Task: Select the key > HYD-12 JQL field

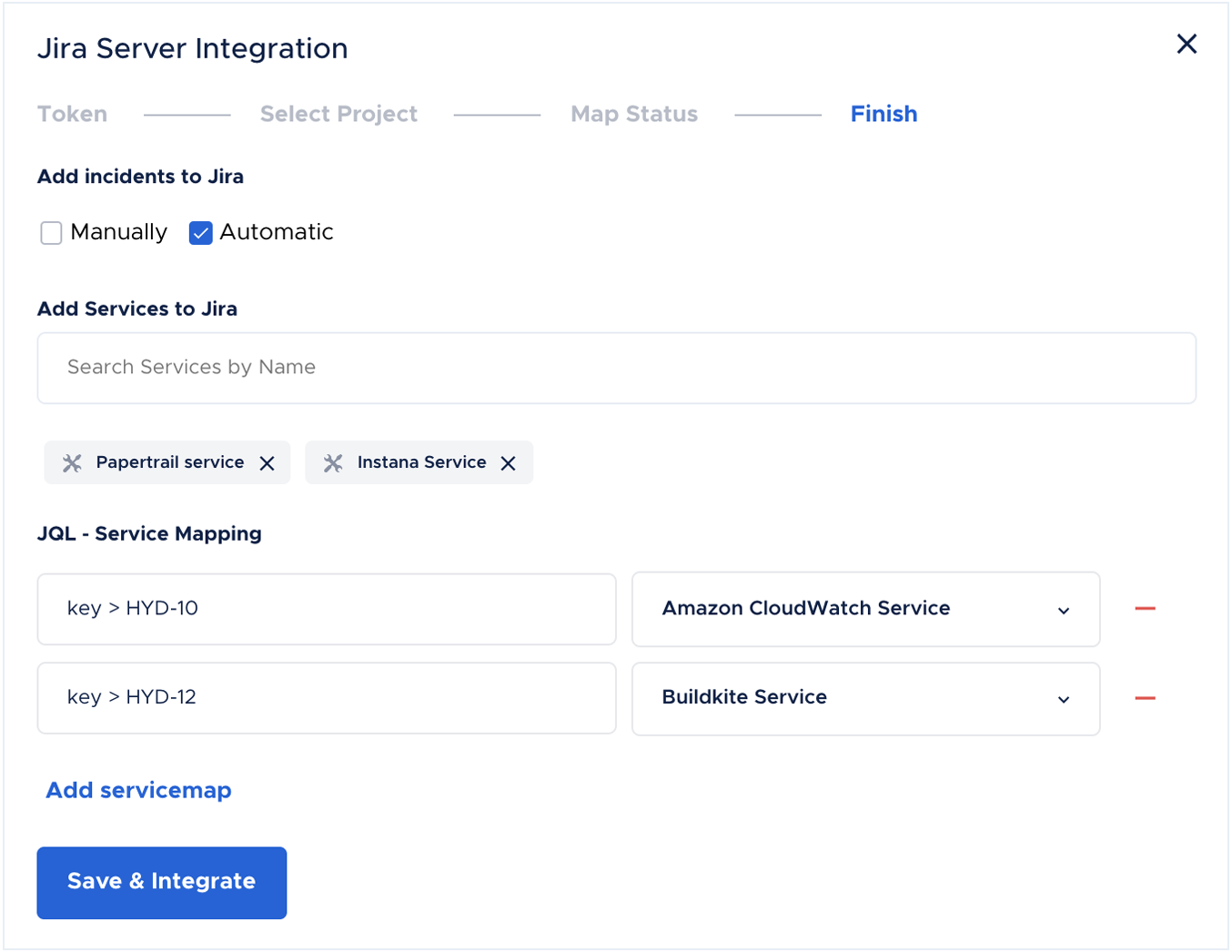Action: click(327, 698)
